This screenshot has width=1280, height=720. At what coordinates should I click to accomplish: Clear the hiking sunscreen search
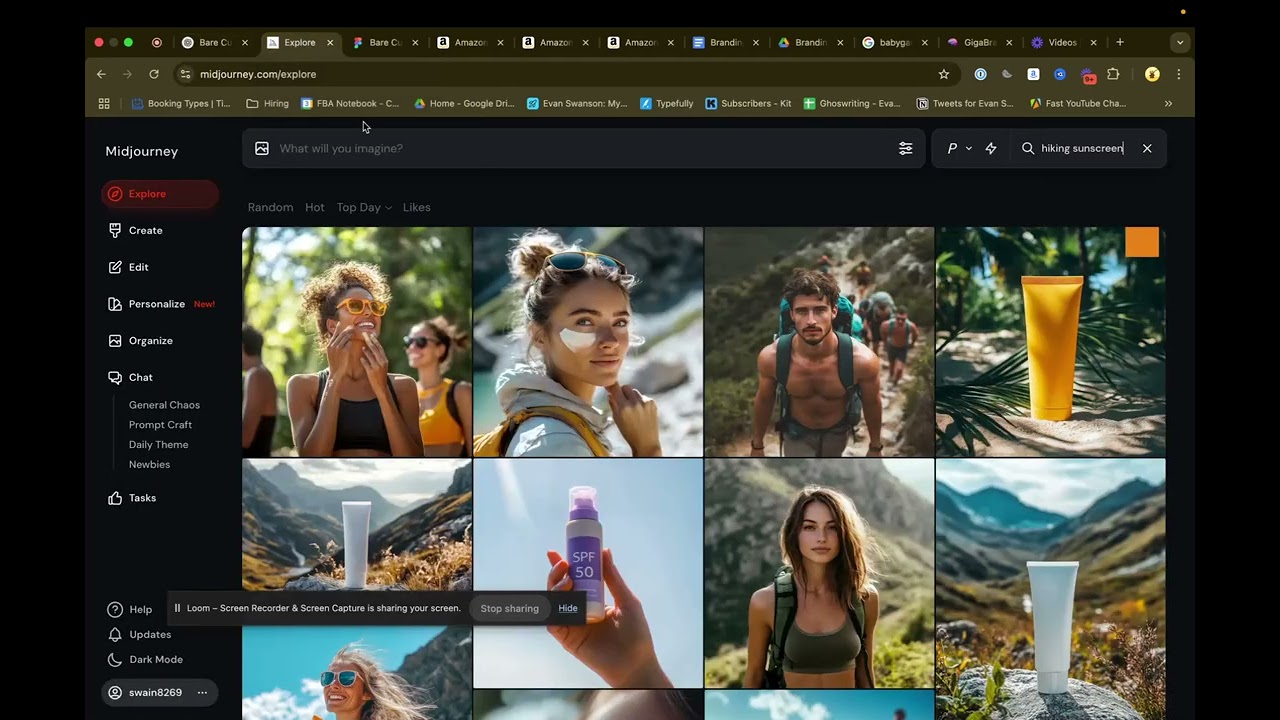(1147, 148)
